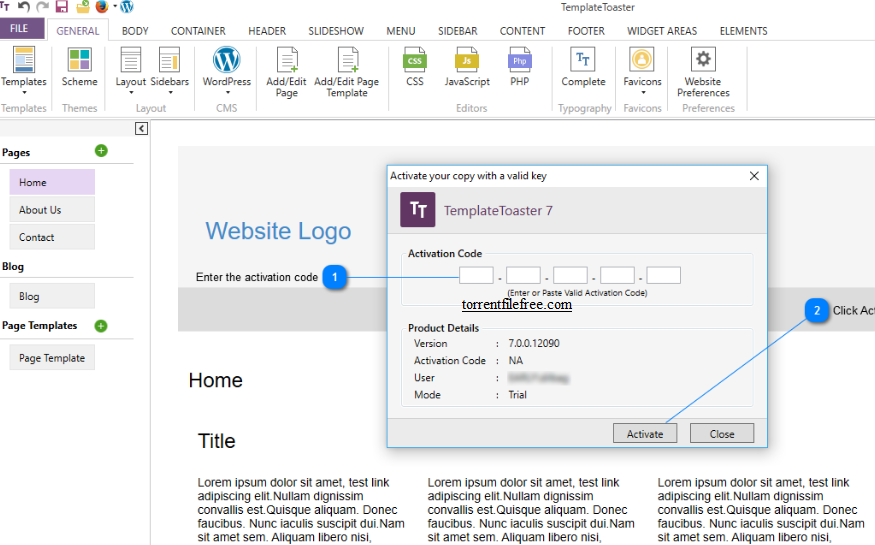Expand the WordPress CMS dropdown arrow

[227, 93]
